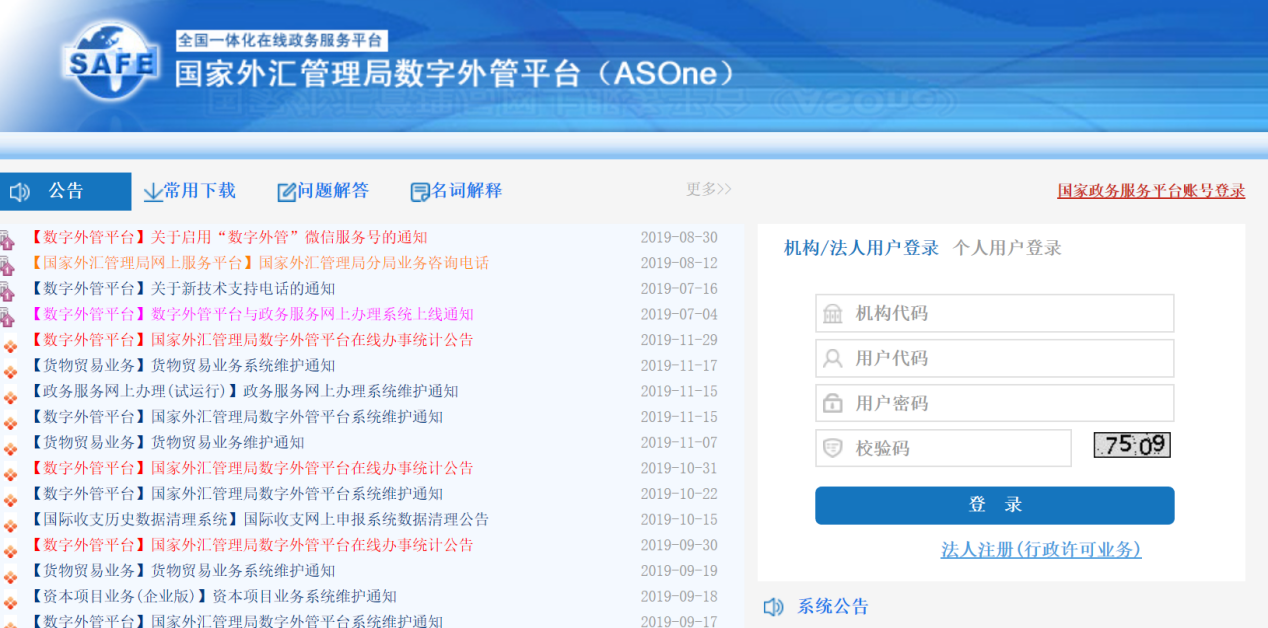Click the 登录 button
Viewport: 1268px width, 628px height.
click(995, 505)
